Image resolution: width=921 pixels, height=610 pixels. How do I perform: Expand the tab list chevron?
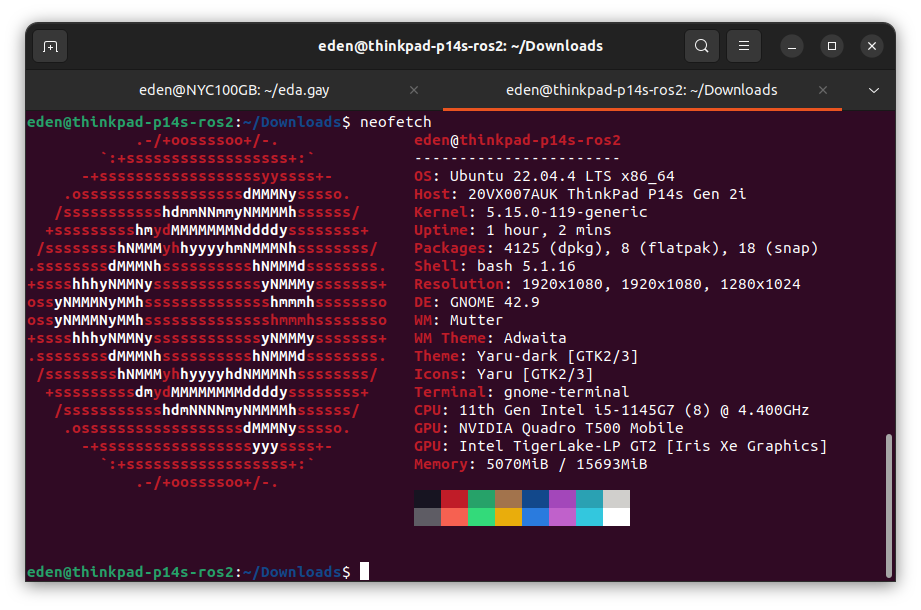click(873, 90)
